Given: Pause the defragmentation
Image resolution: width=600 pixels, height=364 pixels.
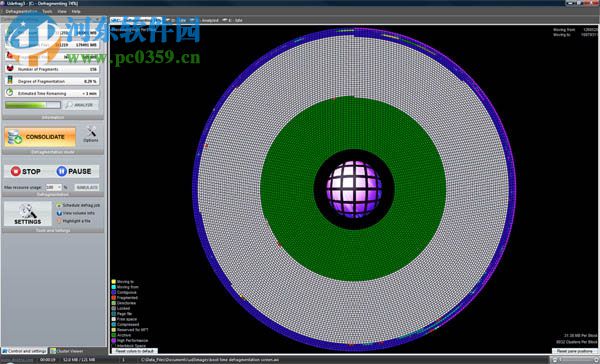Looking at the screenshot, I should click(74, 171).
